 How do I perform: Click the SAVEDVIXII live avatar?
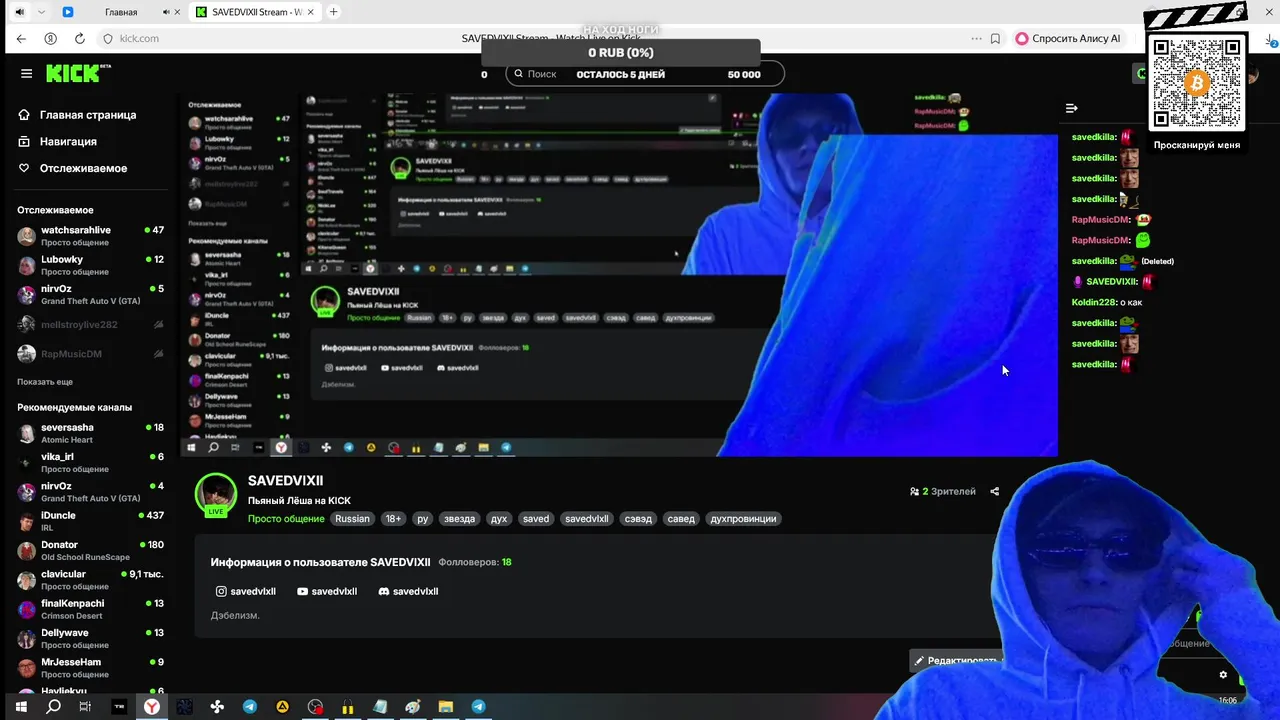(x=215, y=494)
